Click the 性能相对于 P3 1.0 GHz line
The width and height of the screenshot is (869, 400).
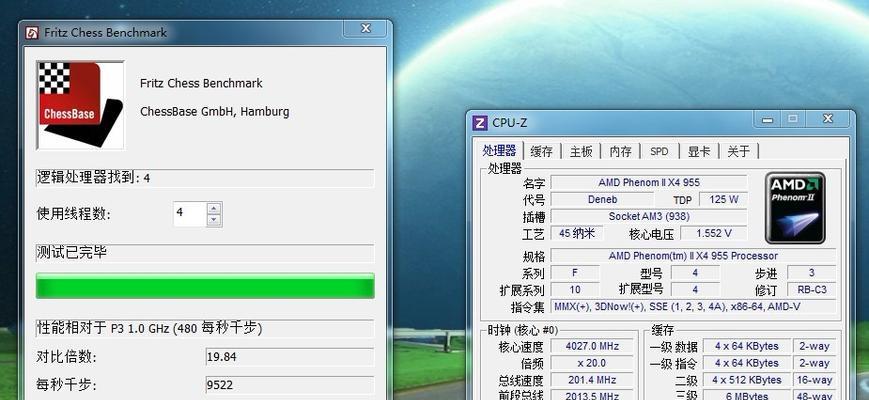(205, 329)
